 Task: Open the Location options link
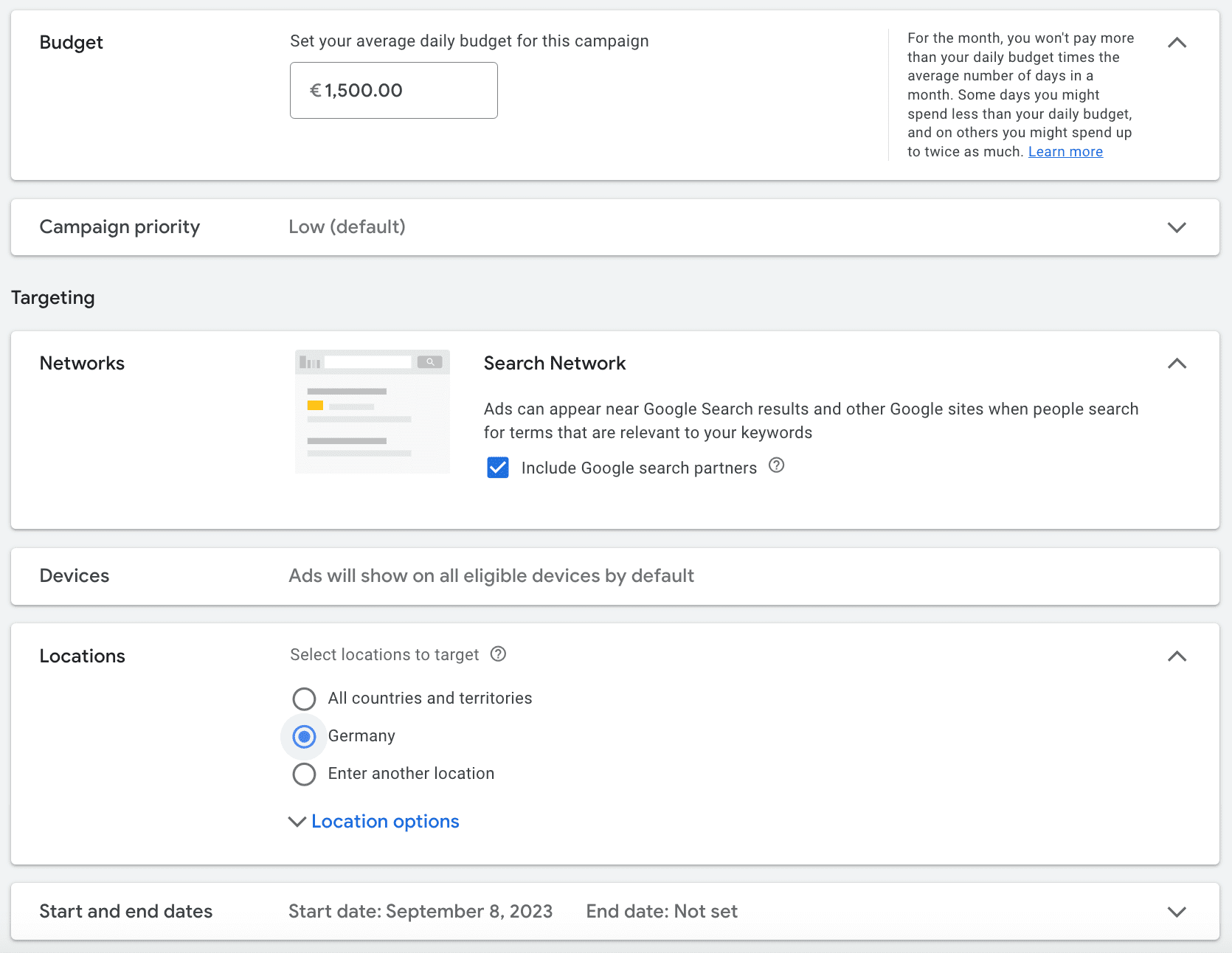point(385,822)
